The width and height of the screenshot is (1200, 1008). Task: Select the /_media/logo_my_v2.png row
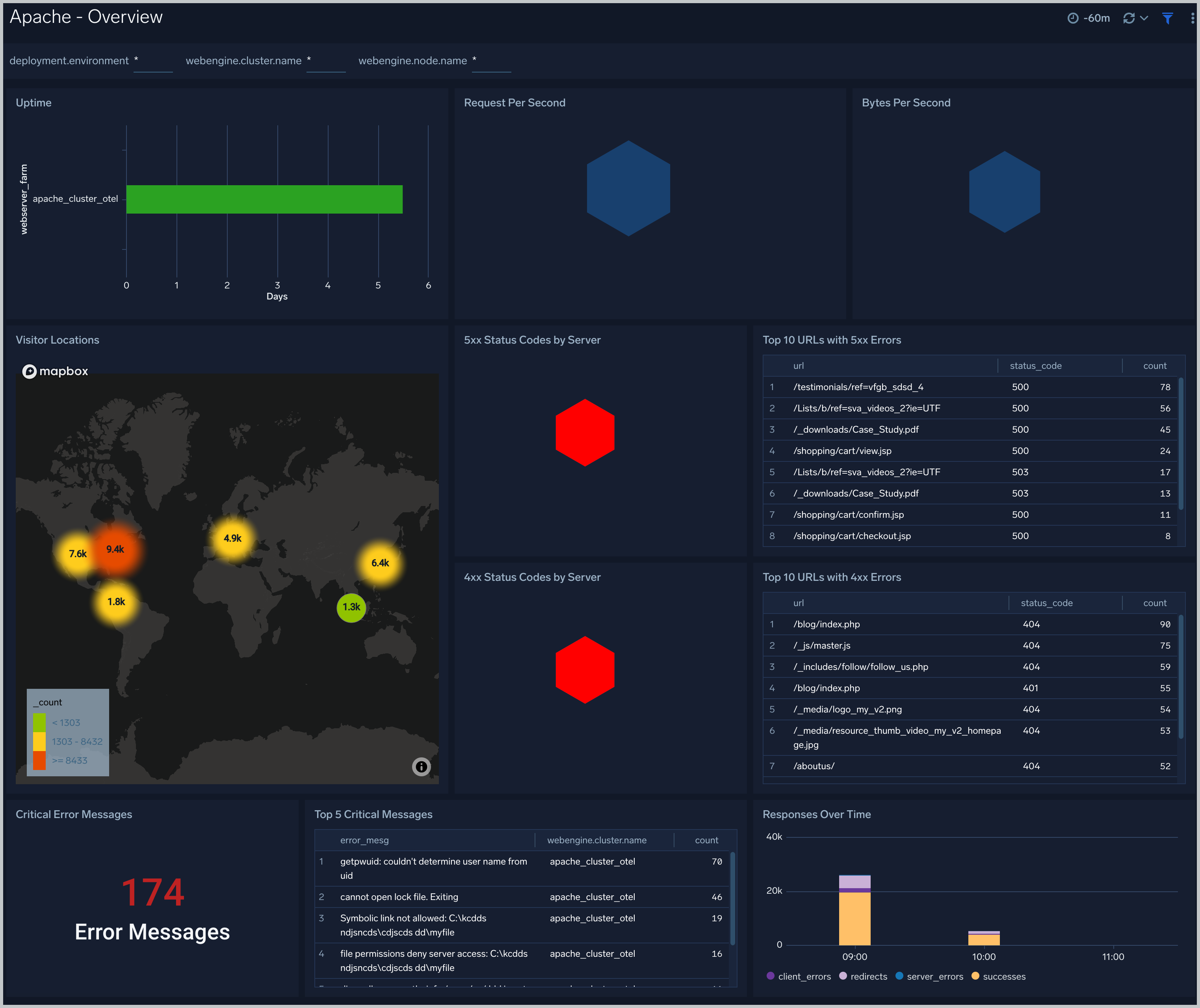pyautogui.click(x=970, y=709)
